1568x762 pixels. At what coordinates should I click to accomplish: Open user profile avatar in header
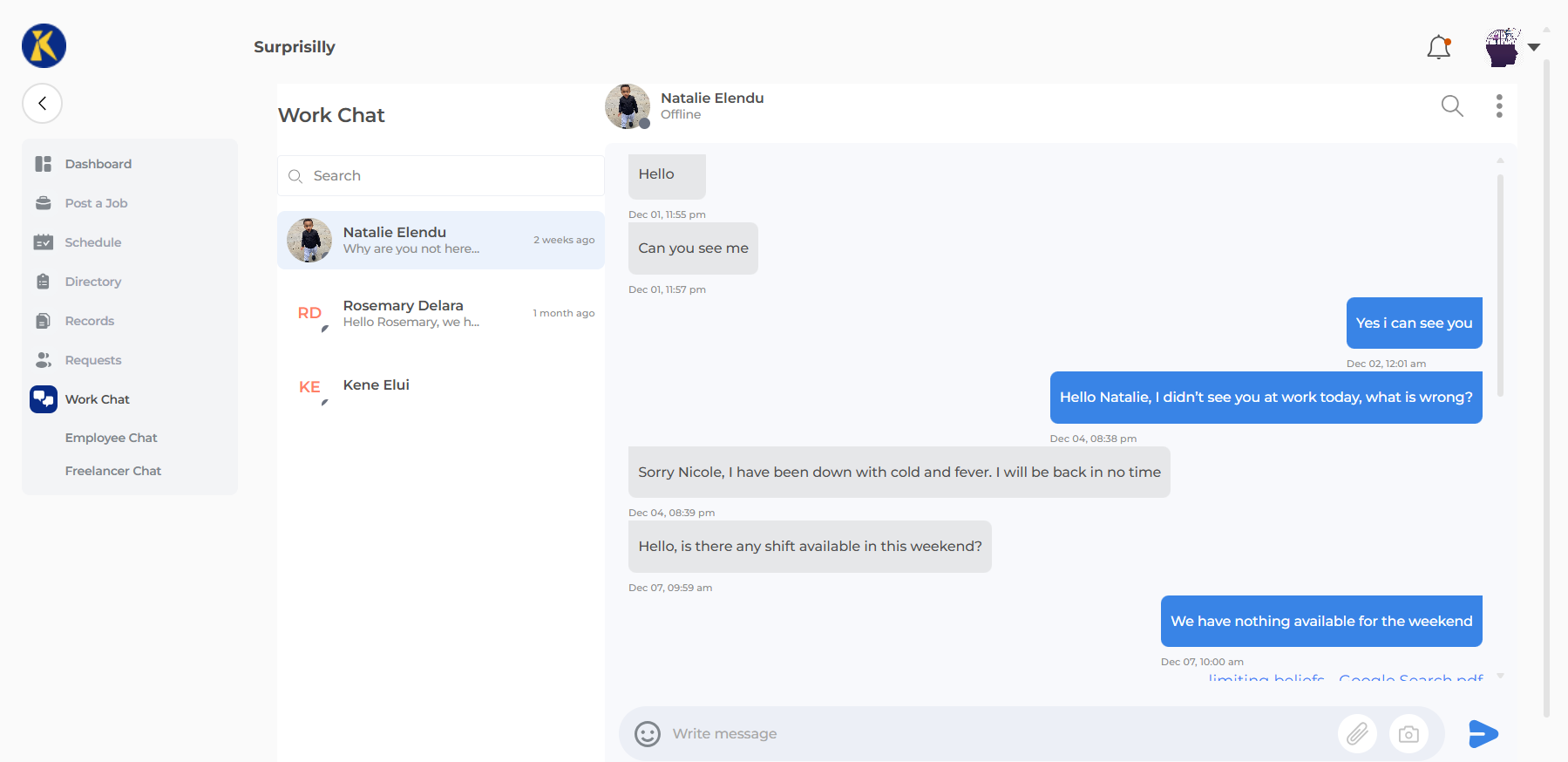tap(1503, 47)
